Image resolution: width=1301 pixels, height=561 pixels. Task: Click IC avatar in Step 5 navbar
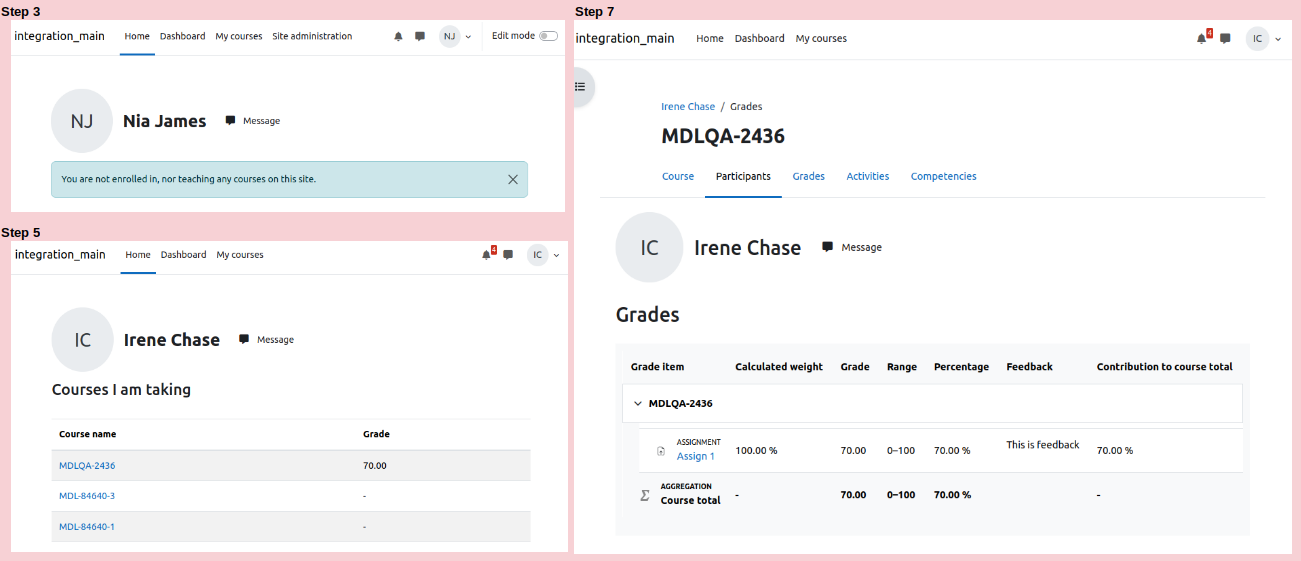click(x=538, y=255)
